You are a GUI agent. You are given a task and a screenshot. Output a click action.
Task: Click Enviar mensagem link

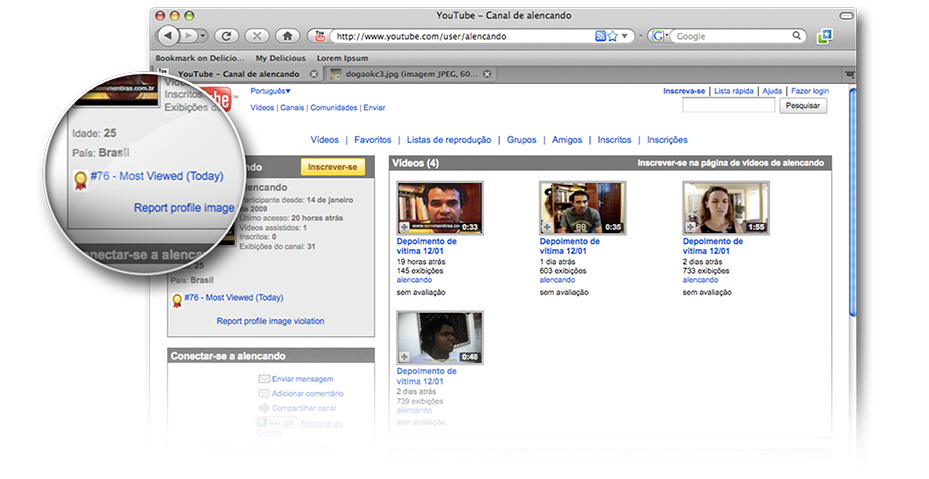click(303, 379)
